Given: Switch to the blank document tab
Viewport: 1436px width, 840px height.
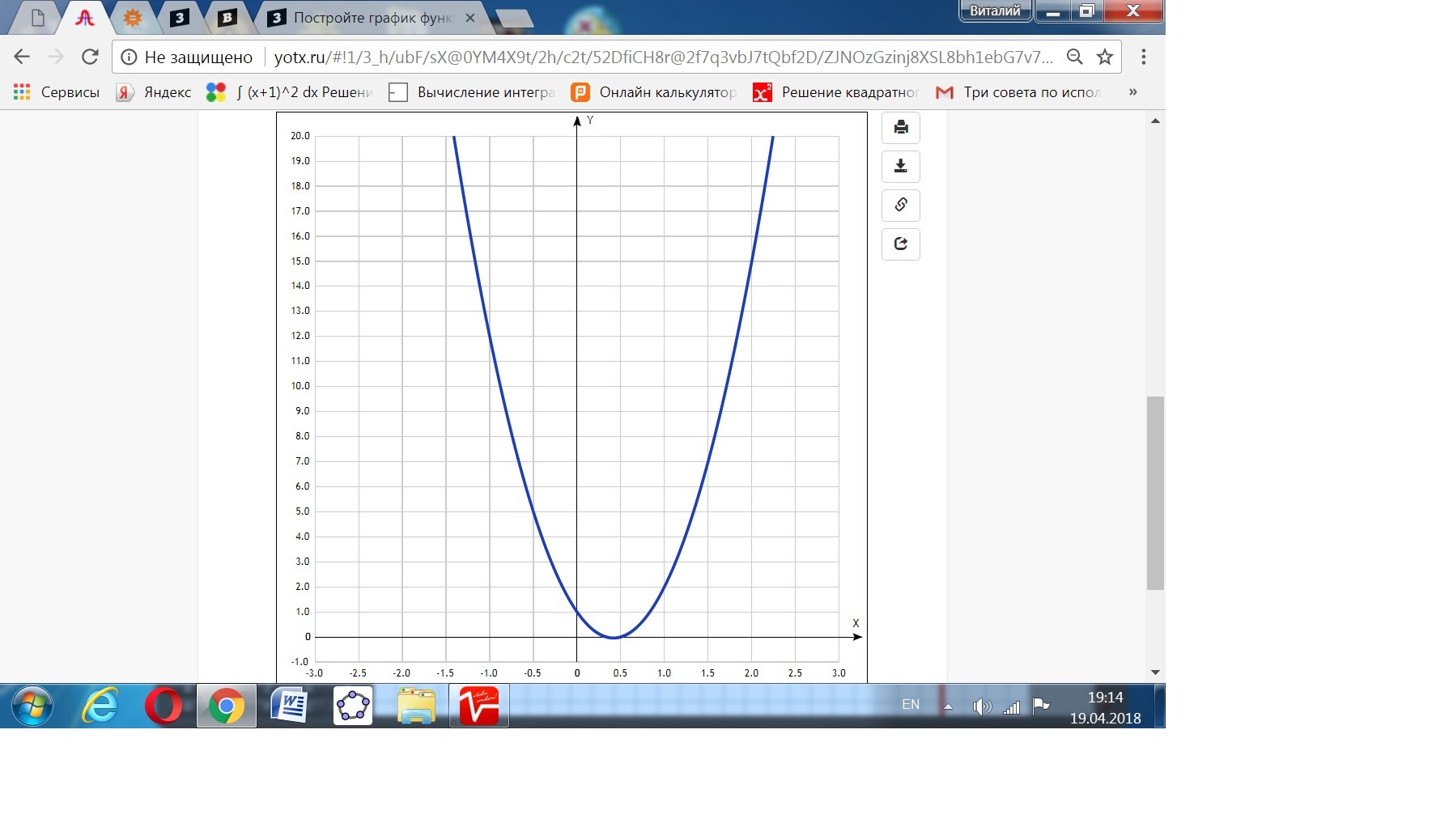Looking at the screenshot, I should click(37, 17).
